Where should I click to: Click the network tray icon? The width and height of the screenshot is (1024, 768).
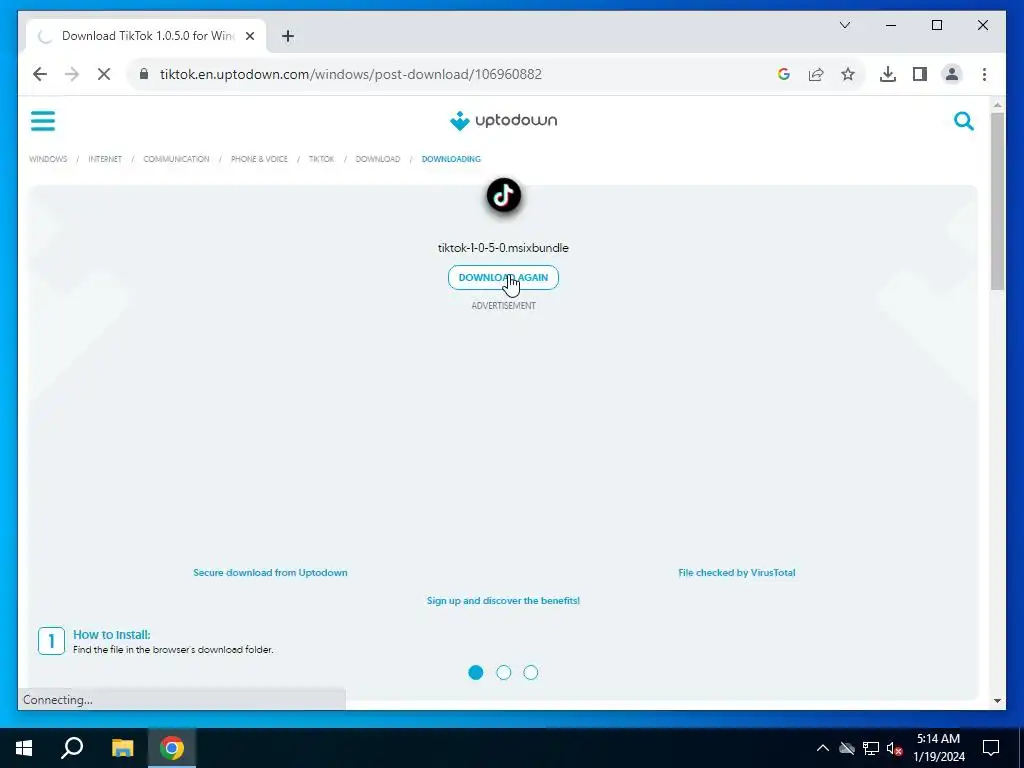[x=871, y=748]
